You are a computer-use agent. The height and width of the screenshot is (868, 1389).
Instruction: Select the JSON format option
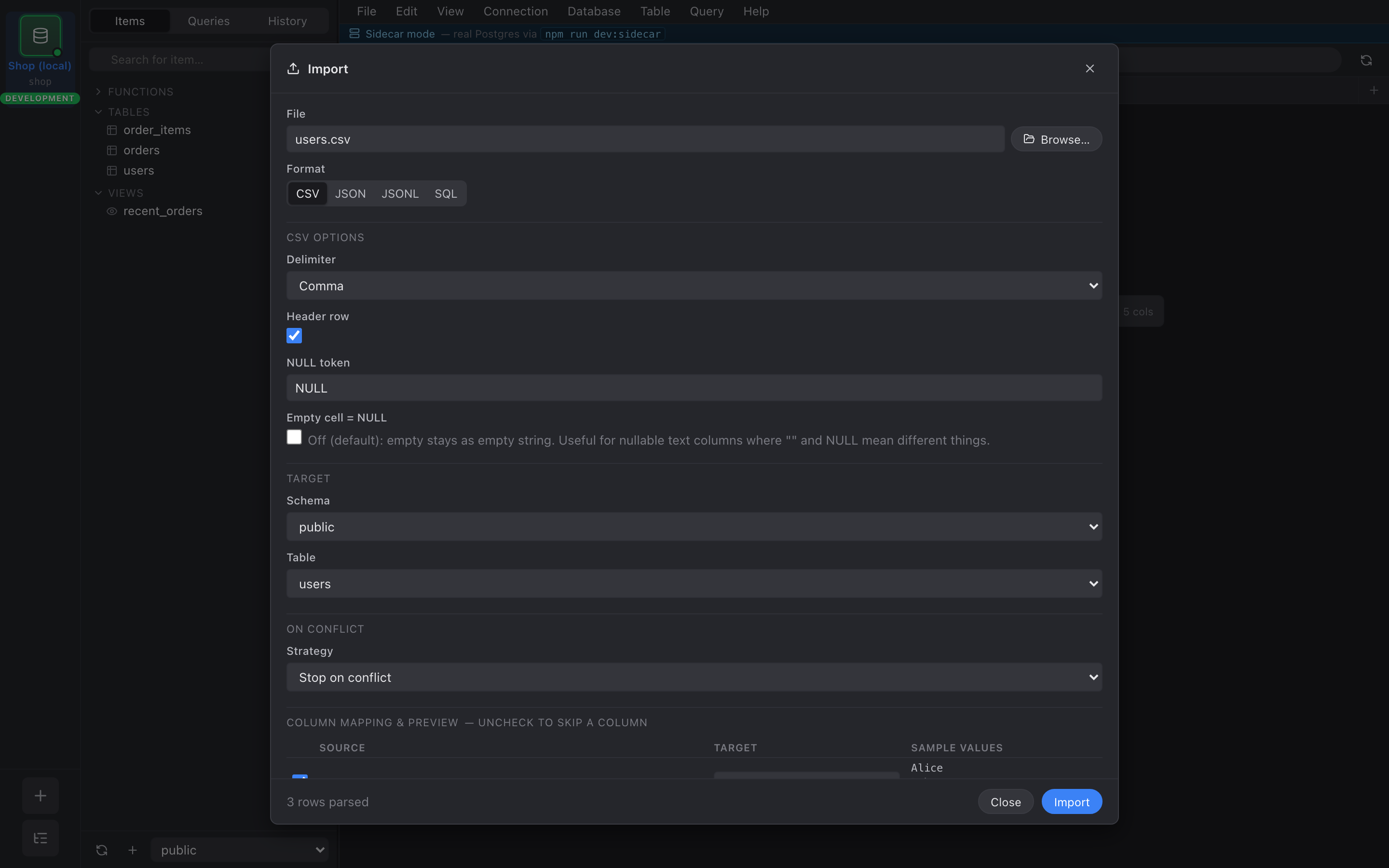coord(350,193)
